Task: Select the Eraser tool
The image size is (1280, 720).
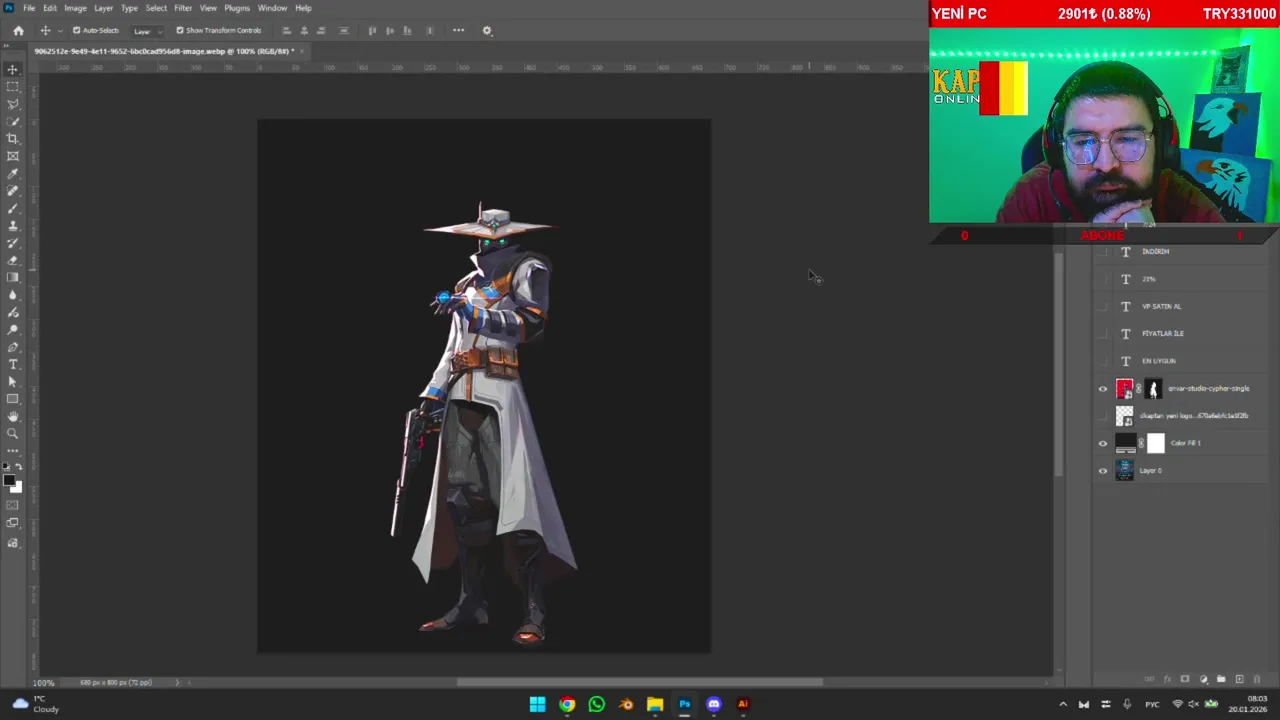Action: click(13, 260)
